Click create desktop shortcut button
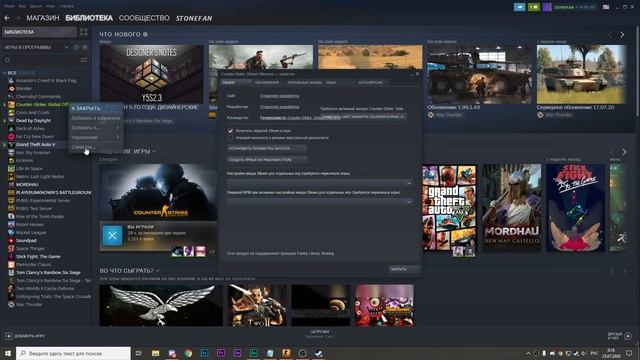Image resolution: width=640 pixels, height=360 pixels. click(x=267, y=160)
